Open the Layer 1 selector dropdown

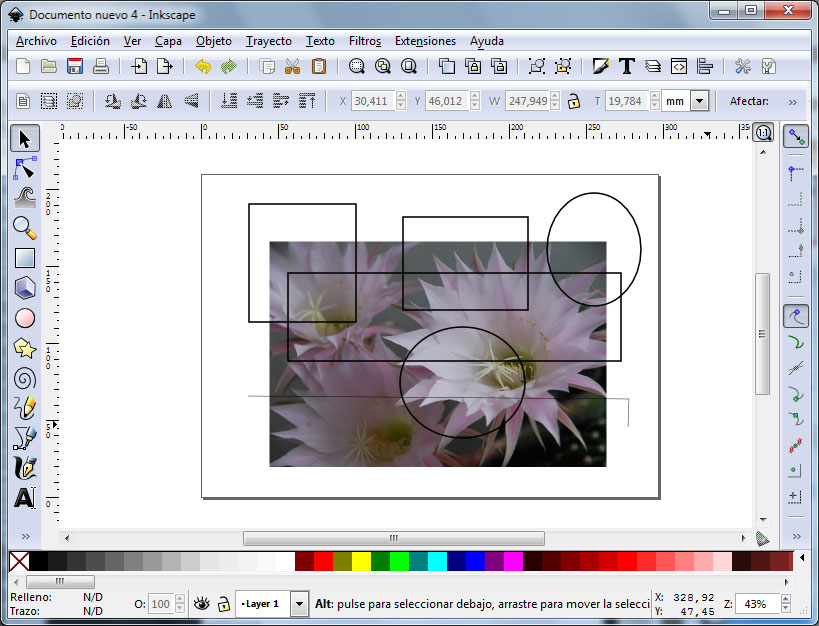(299, 604)
